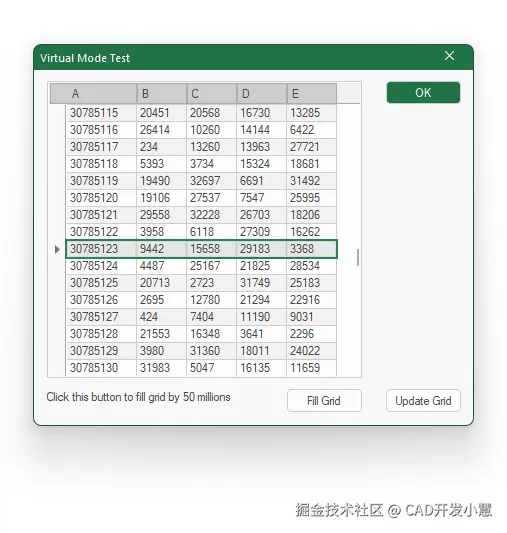
Task: Select cell 30785124
Action: tap(101, 266)
